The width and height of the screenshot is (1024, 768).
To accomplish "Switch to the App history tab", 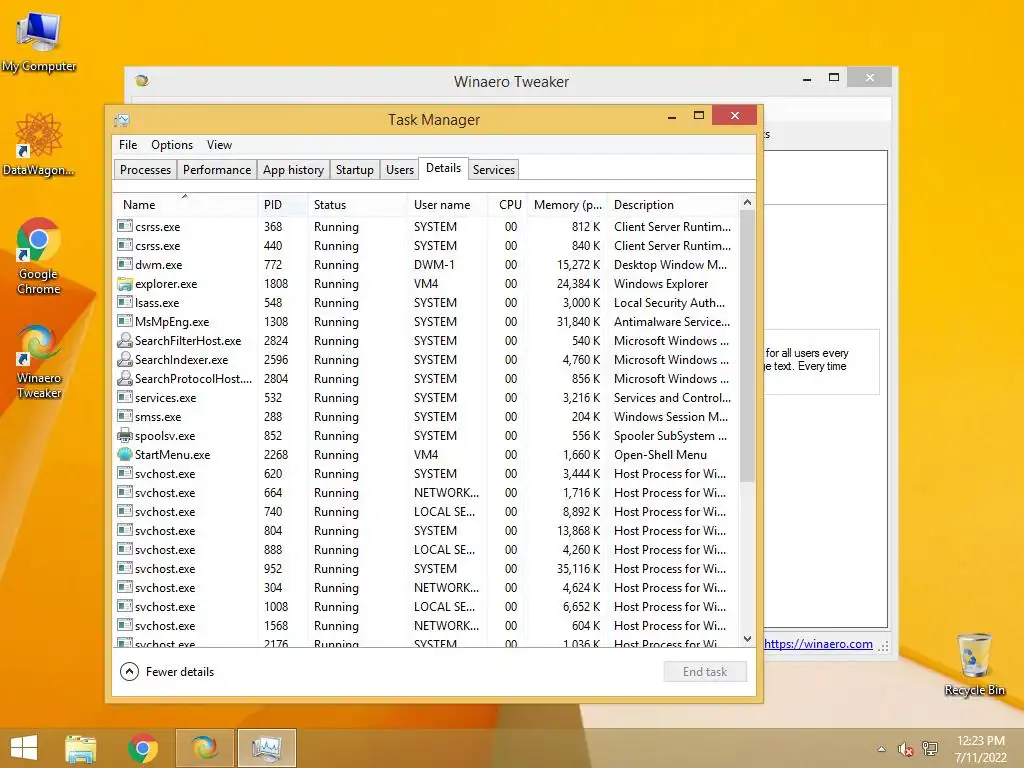I will (x=293, y=170).
